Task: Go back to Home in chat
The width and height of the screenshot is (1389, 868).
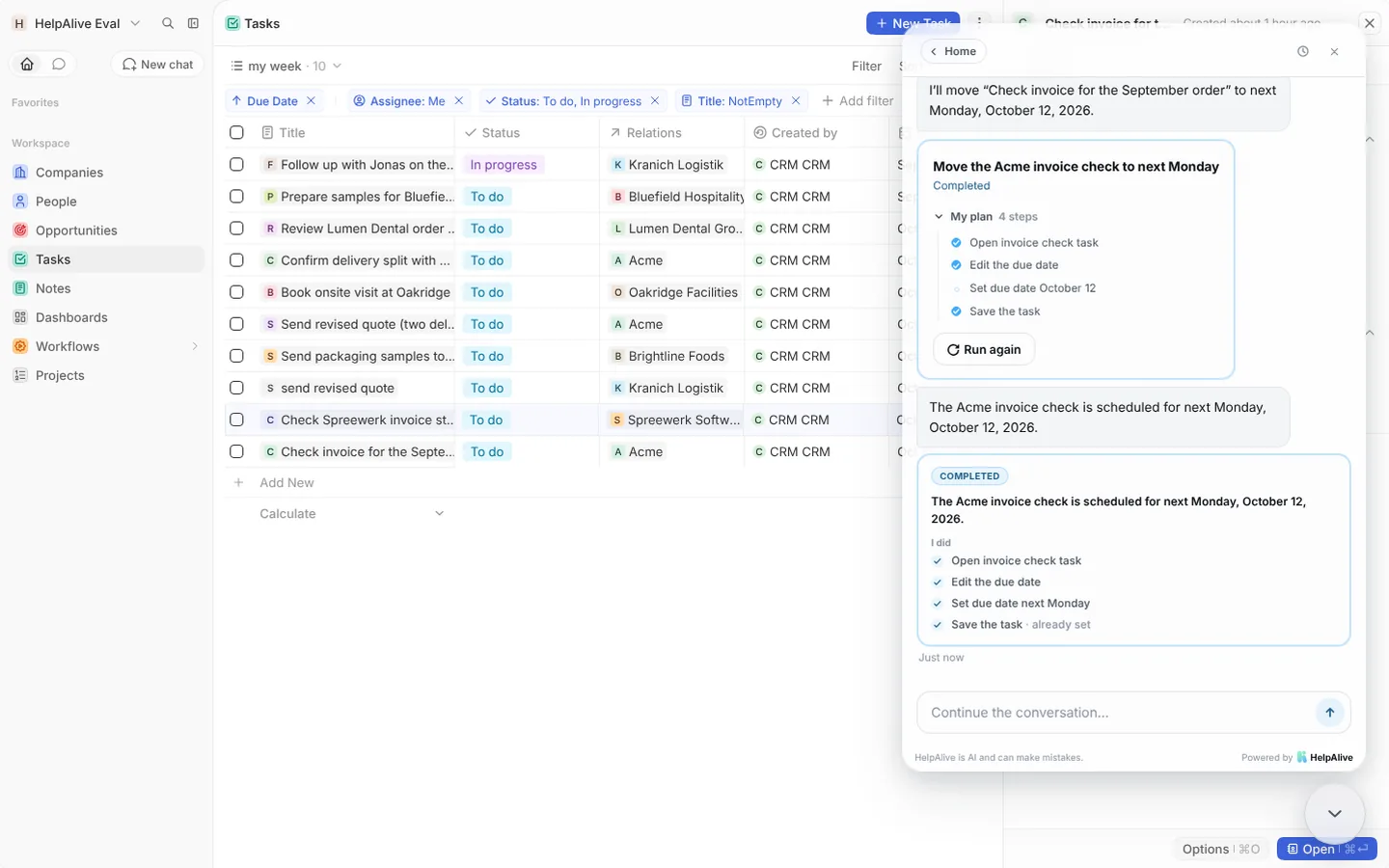Action: point(952,51)
